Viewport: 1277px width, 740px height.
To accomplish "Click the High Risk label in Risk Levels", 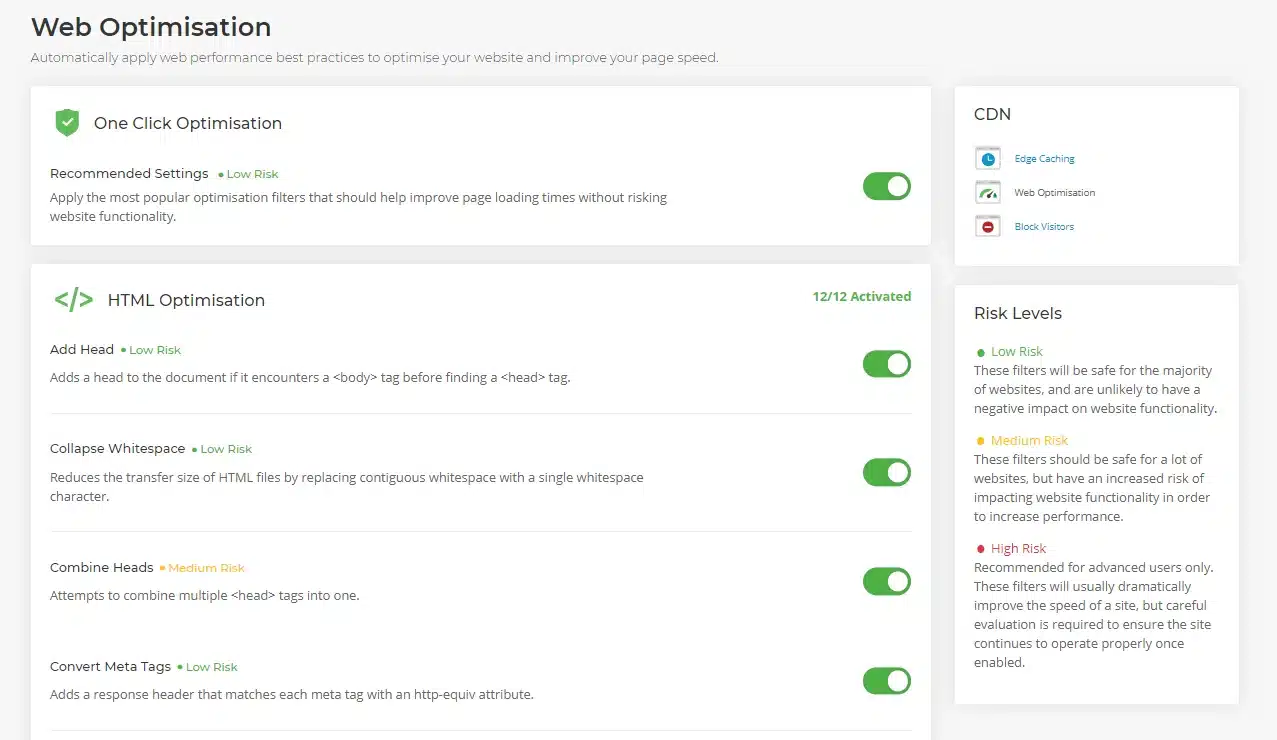I will [x=1018, y=549].
